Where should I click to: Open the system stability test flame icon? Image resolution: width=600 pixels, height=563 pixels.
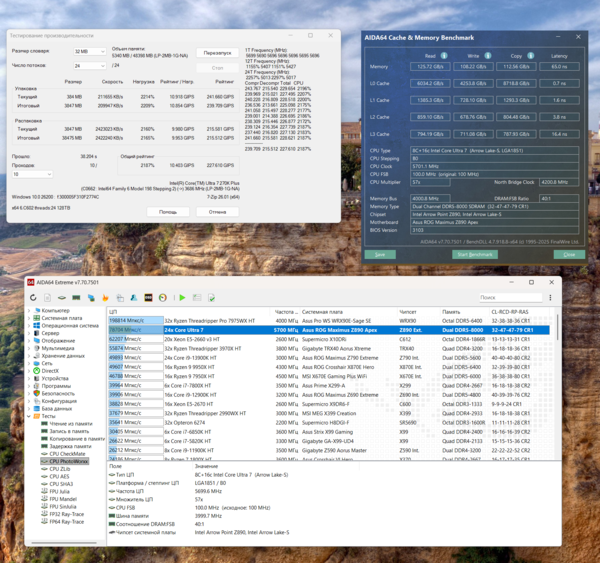105,297
